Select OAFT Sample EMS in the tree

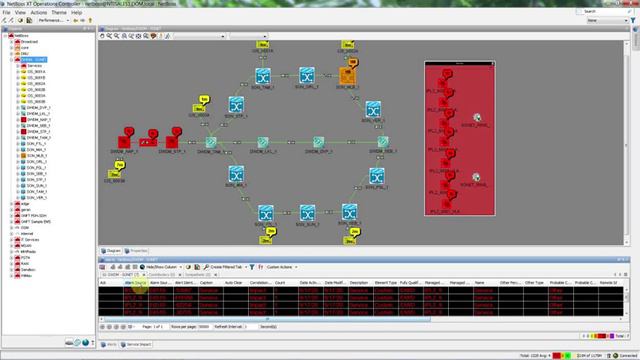coord(36,222)
